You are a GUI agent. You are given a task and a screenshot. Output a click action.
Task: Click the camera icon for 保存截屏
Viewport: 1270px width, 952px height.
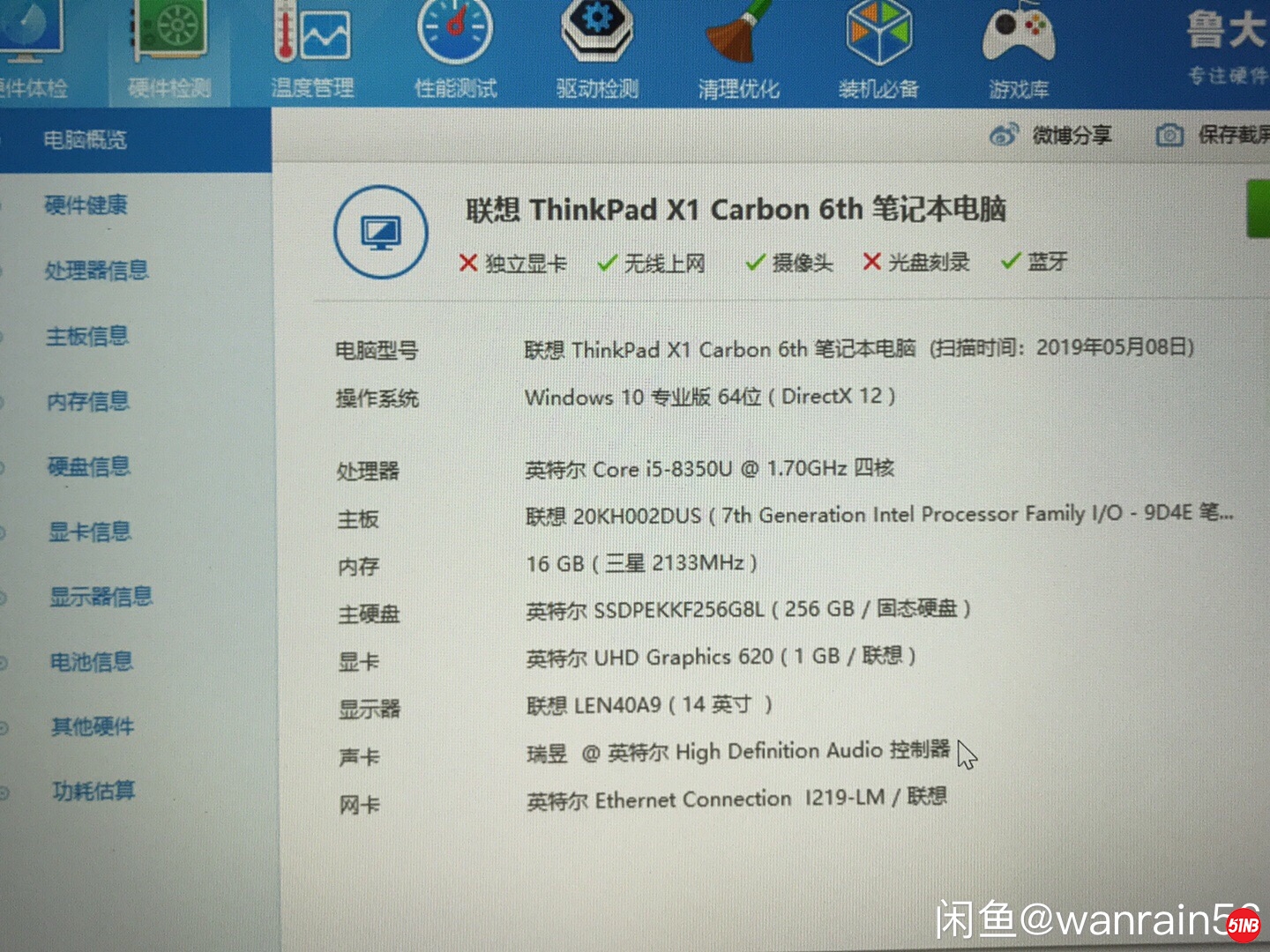tap(1169, 135)
